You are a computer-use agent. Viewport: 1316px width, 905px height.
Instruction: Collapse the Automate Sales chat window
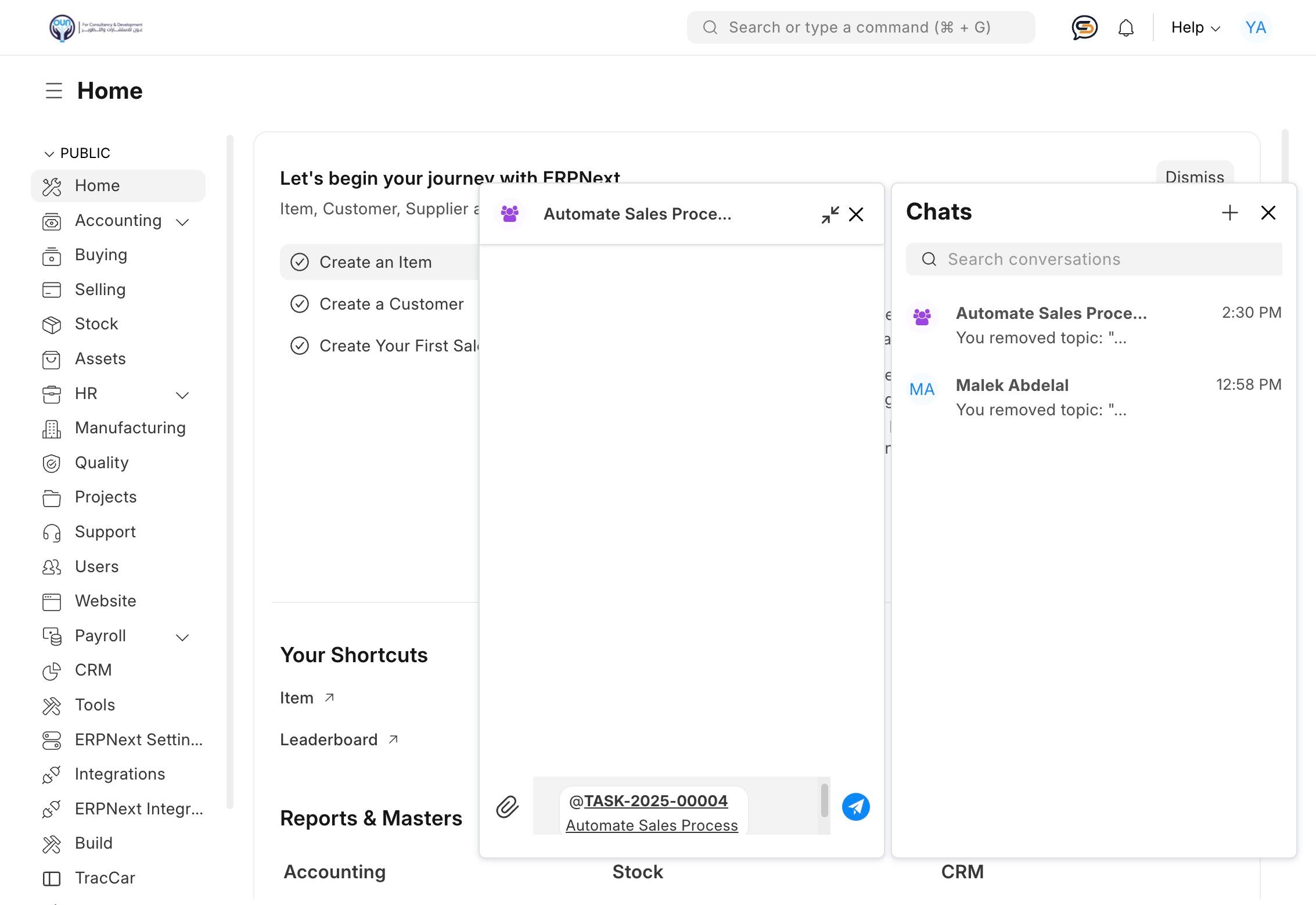(830, 214)
